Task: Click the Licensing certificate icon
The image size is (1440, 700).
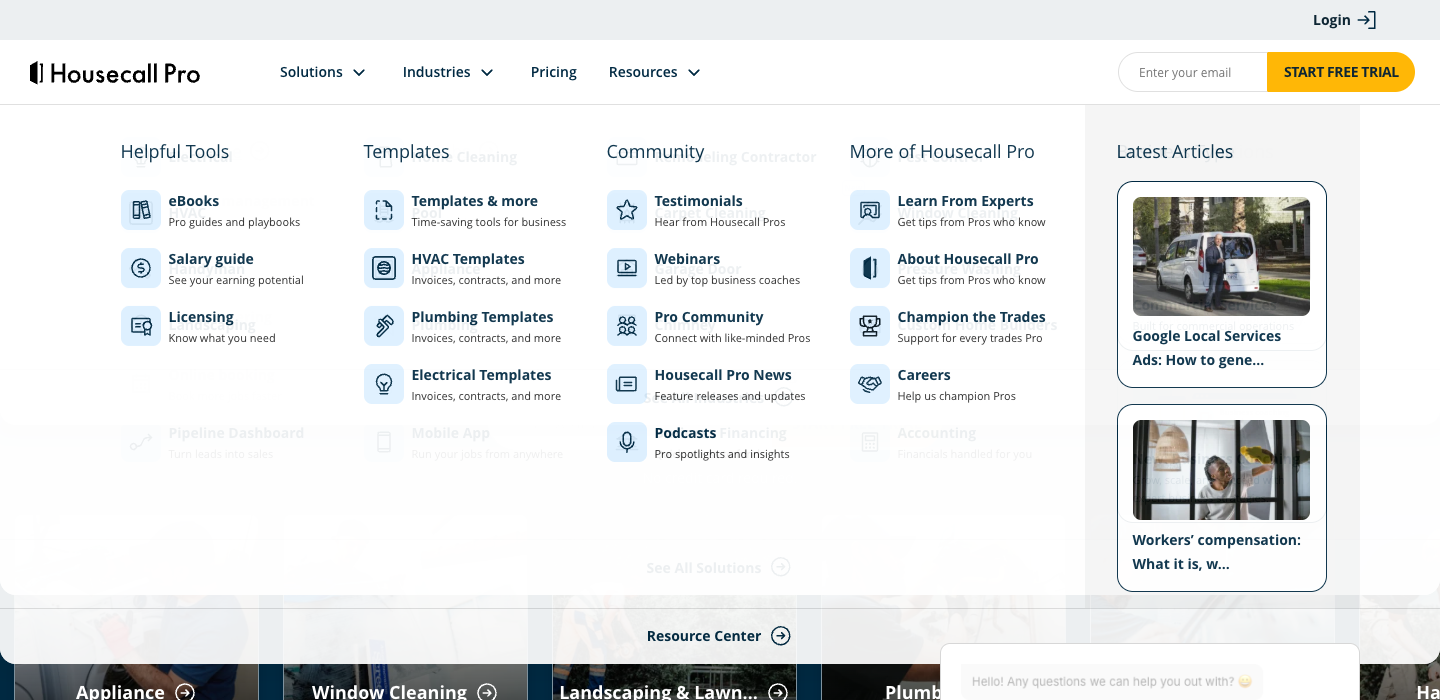Action: click(141, 326)
